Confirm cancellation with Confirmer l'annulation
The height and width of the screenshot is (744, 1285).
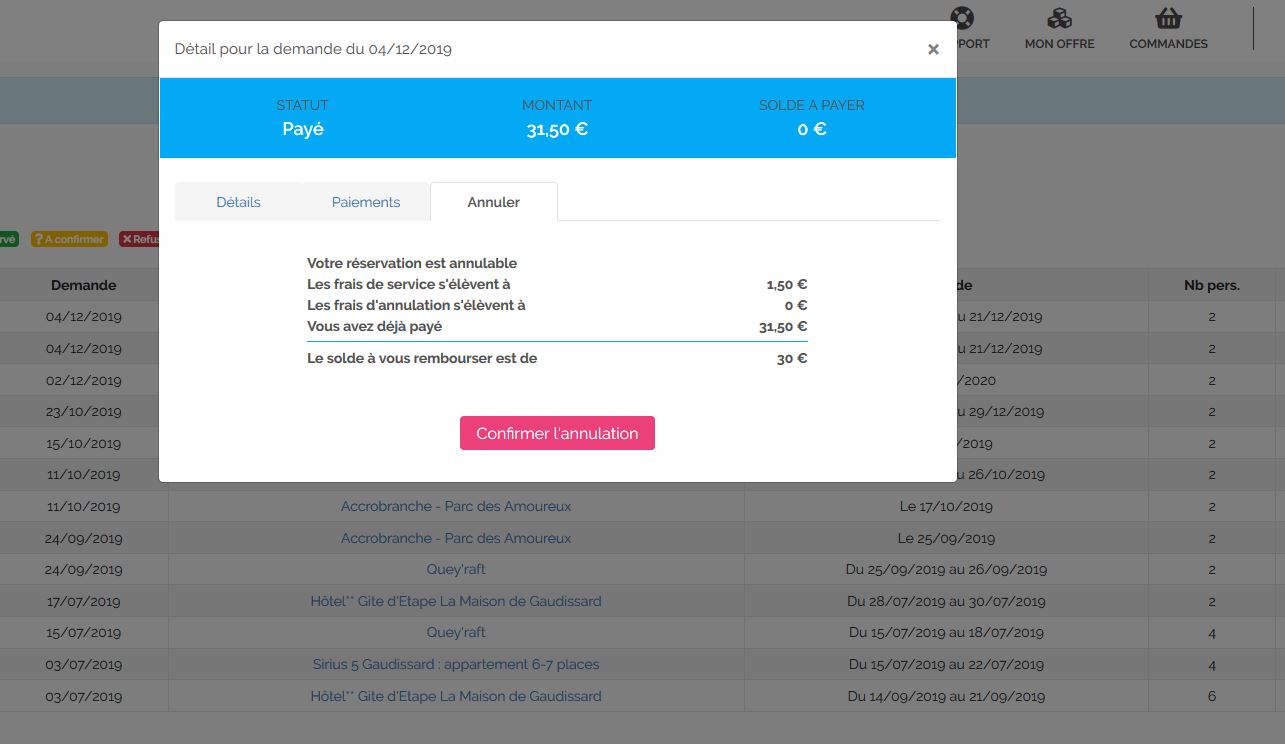click(x=557, y=433)
